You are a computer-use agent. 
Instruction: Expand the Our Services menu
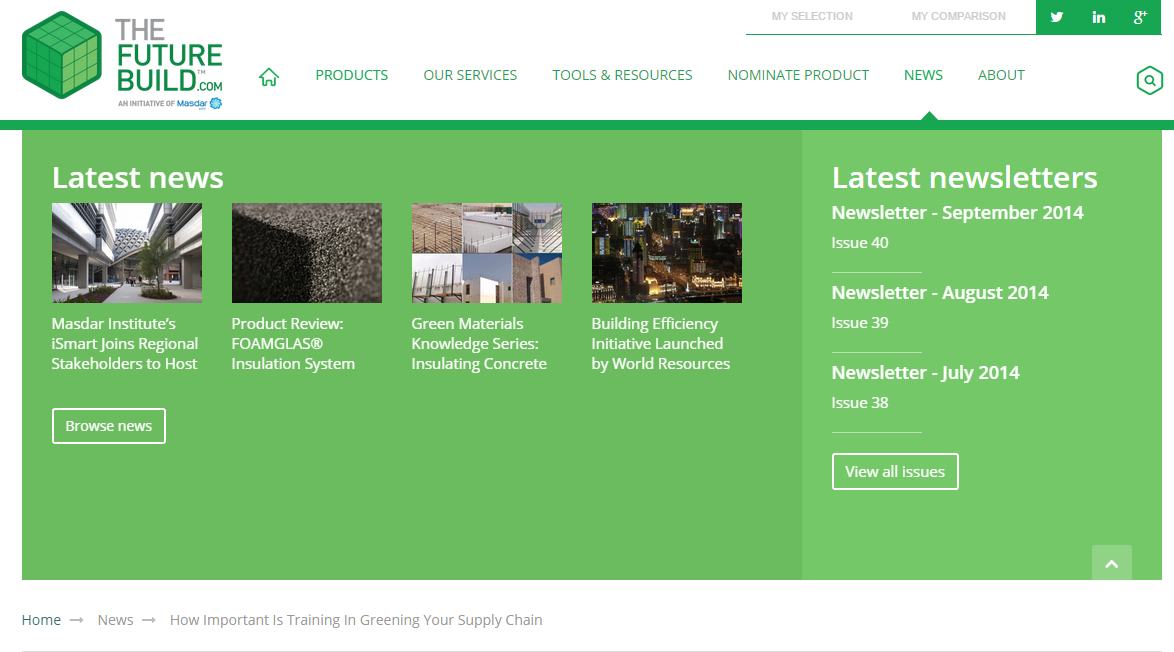pyautogui.click(x=470, y=75)
